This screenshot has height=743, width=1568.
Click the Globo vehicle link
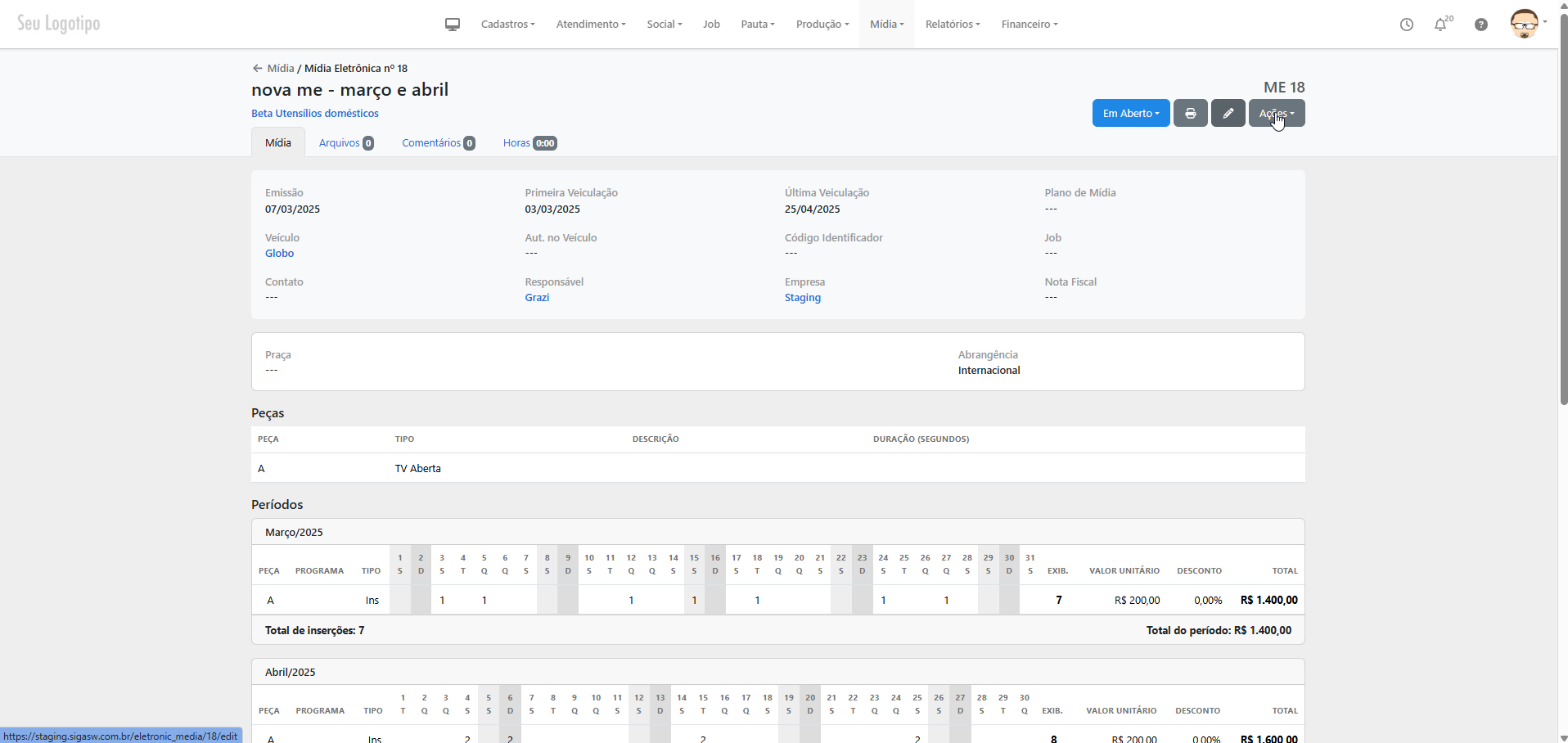click(279, 254)
